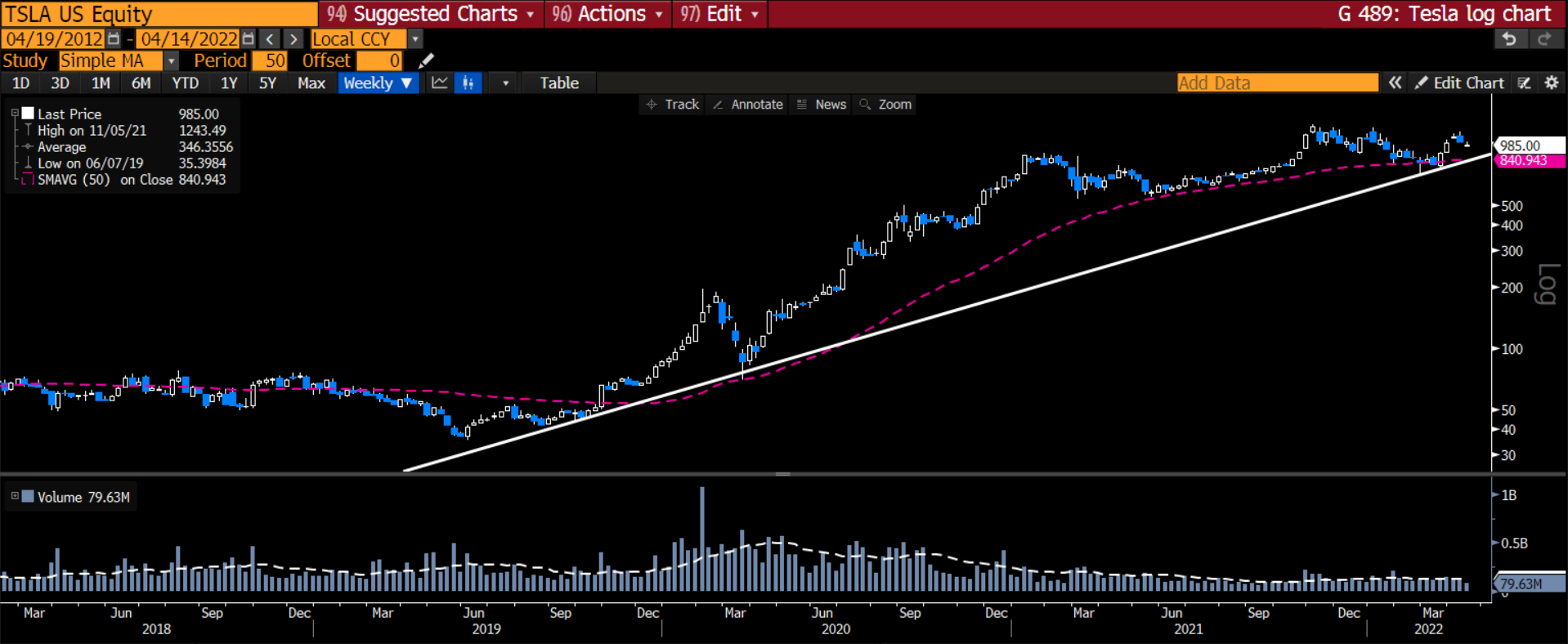Open chart settings gear
Viewport: 1568px width, 644px height.
[1551, 83]
